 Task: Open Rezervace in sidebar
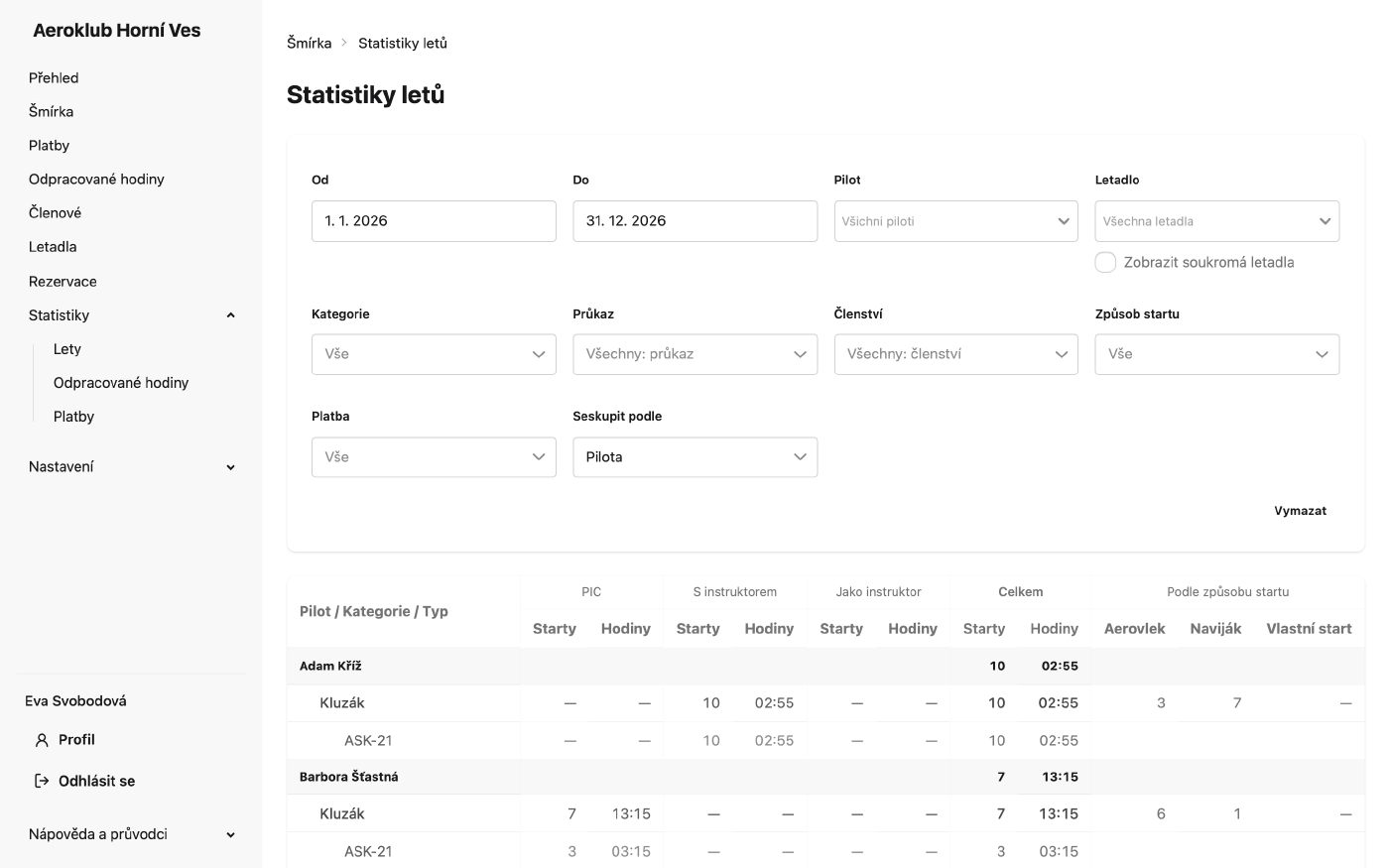point(63,282)
